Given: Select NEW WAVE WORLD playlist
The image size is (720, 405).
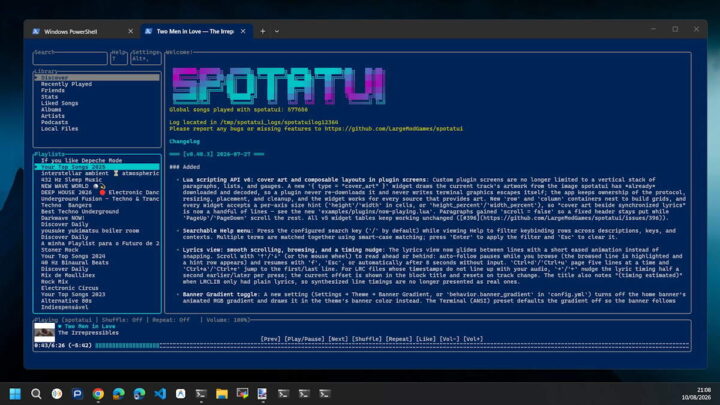Looking at the screenshot, I should point(73,186).
